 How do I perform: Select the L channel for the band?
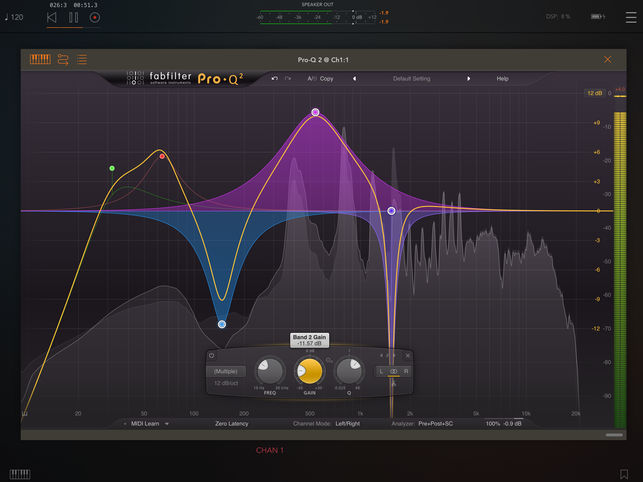point(381,371)
